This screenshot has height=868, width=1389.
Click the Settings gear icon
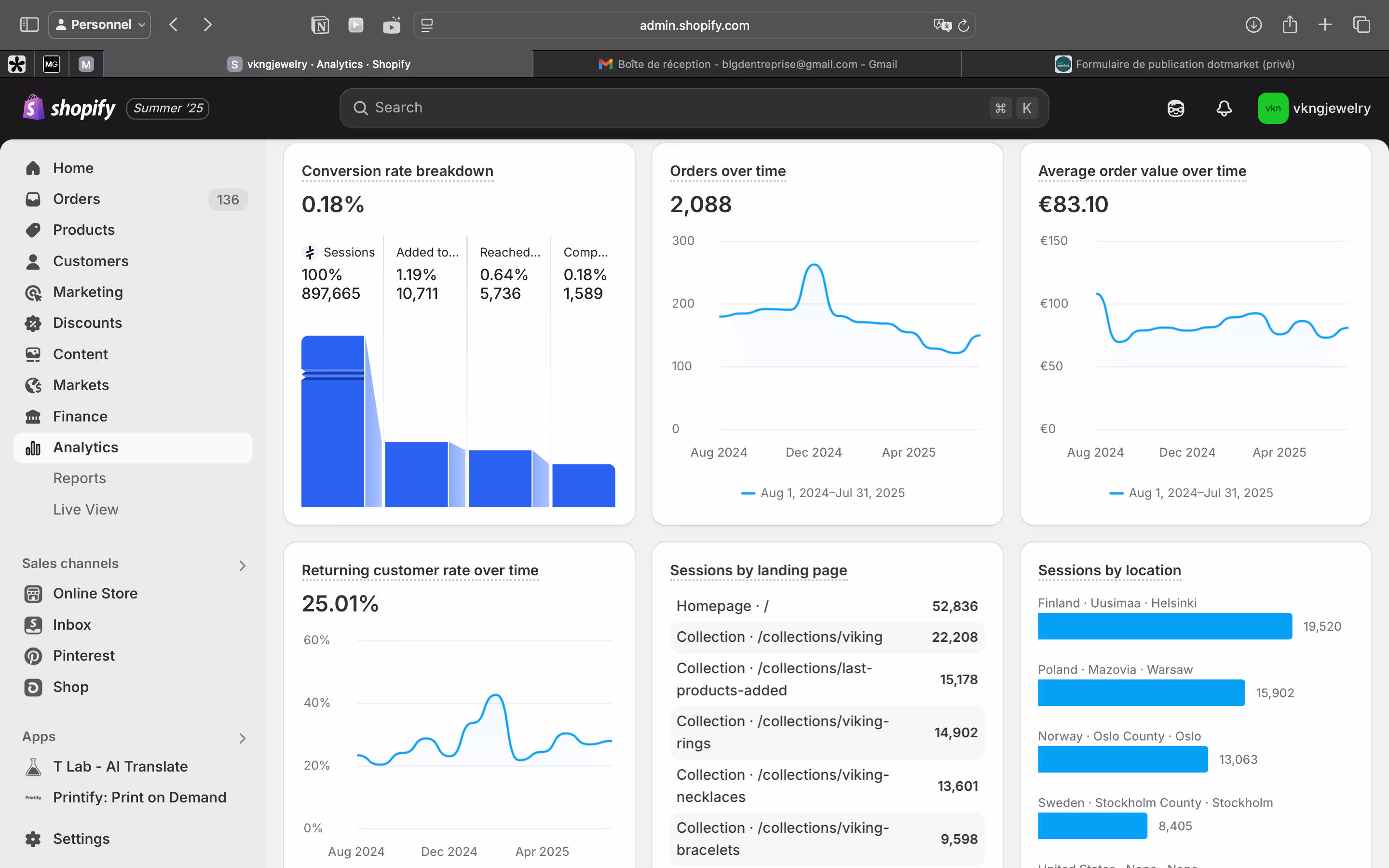pos(33,839)
